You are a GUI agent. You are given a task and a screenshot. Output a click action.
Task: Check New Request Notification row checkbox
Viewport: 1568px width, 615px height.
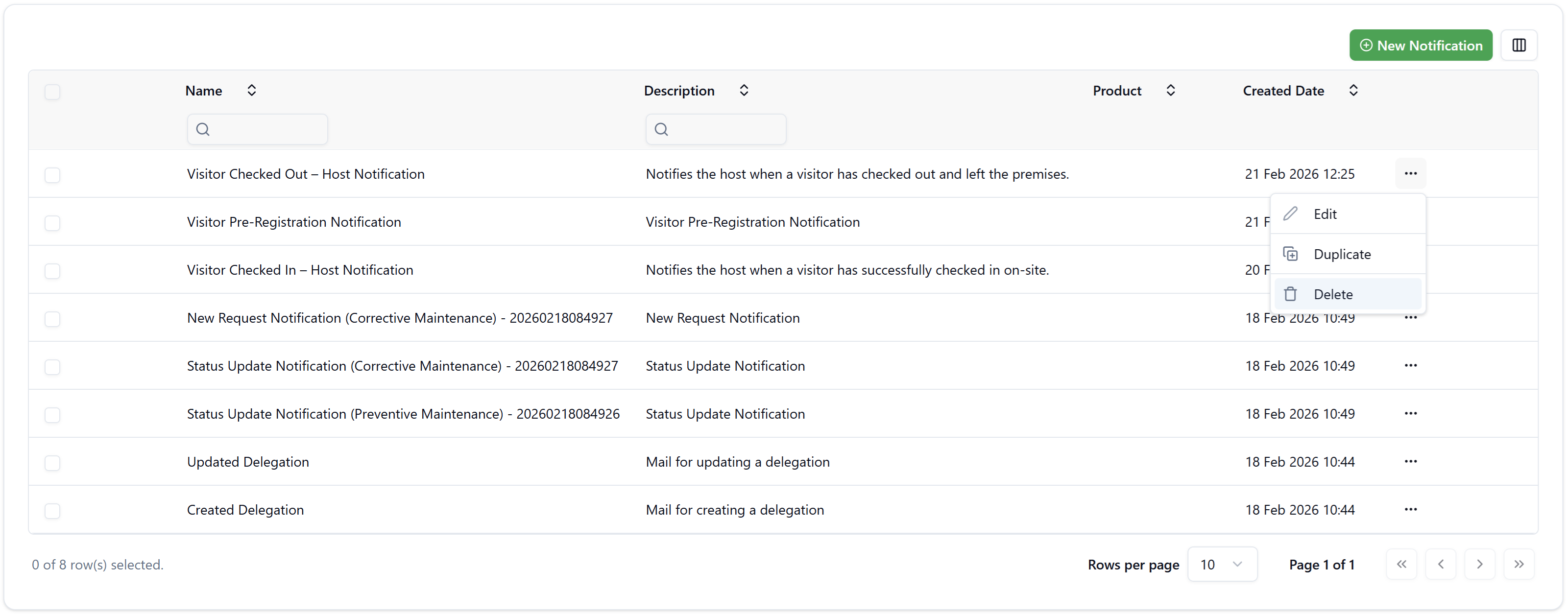[52, 319]
